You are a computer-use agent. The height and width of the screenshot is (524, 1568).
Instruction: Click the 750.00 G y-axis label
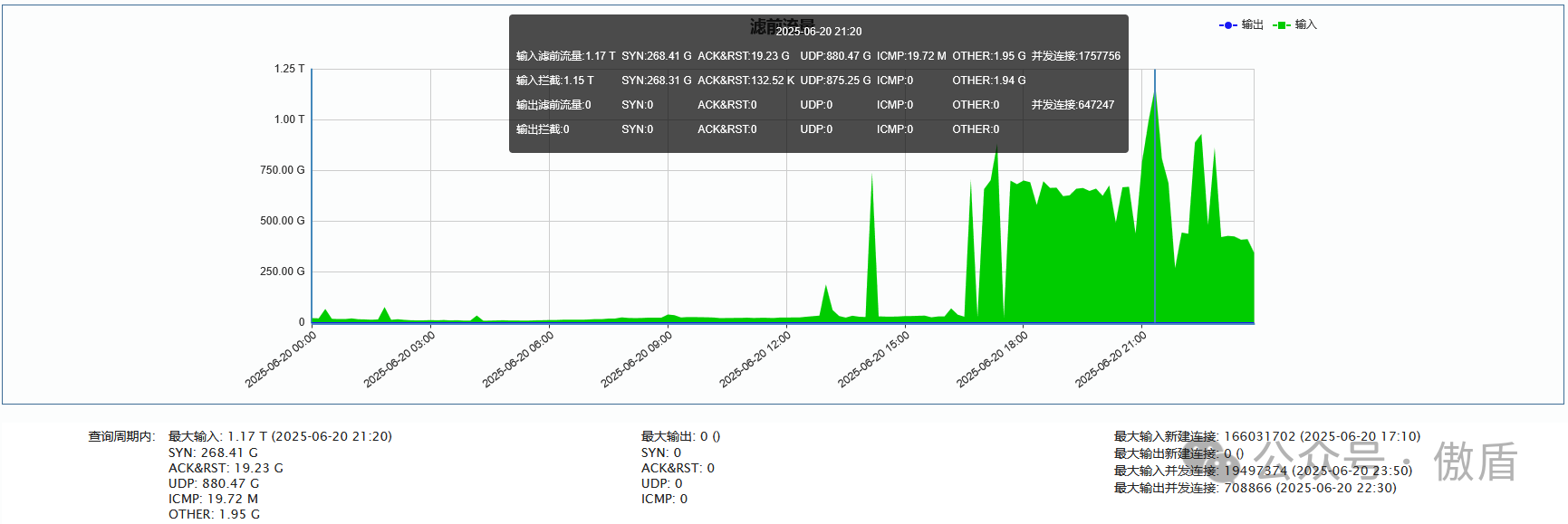[282, 170]
